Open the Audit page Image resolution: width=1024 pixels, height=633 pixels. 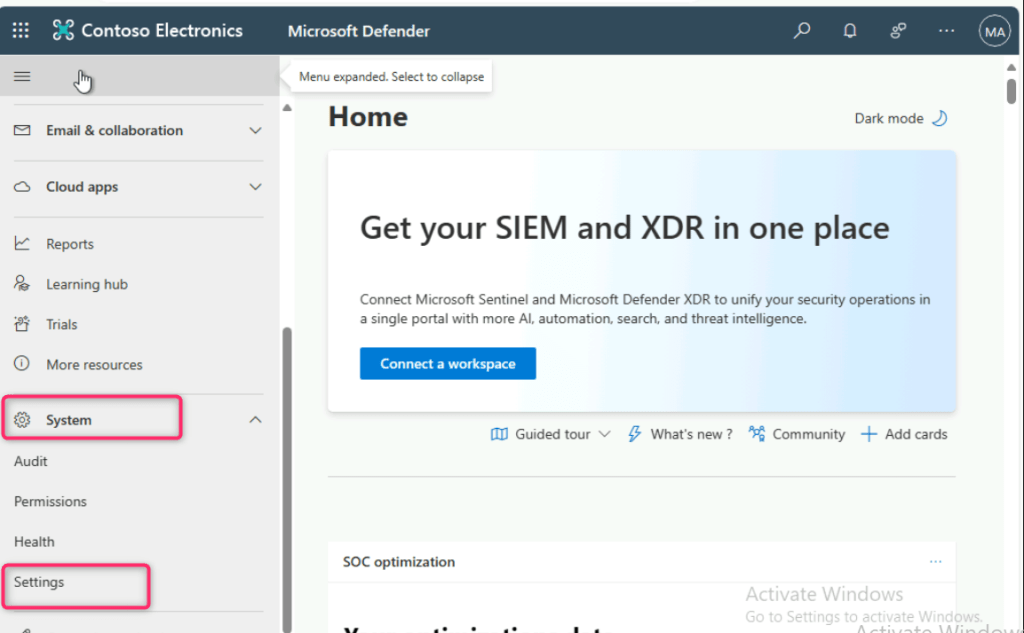click(31, 461)
